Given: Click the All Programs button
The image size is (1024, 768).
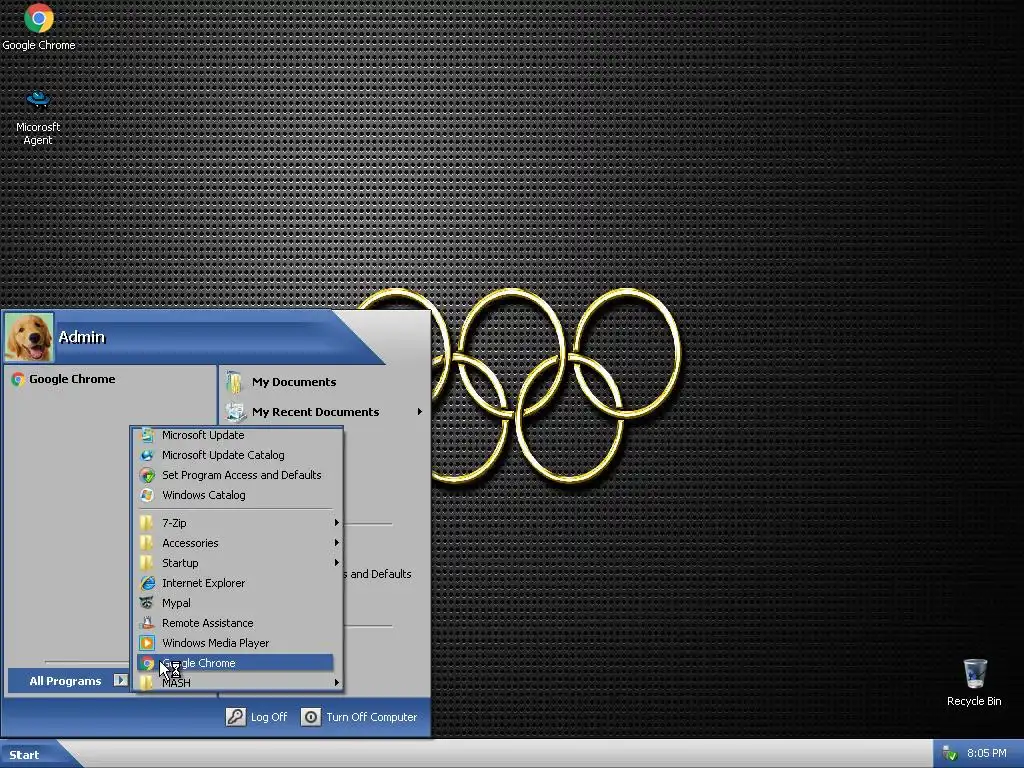Looking at the screenshot, I should (x=68, y=680).
